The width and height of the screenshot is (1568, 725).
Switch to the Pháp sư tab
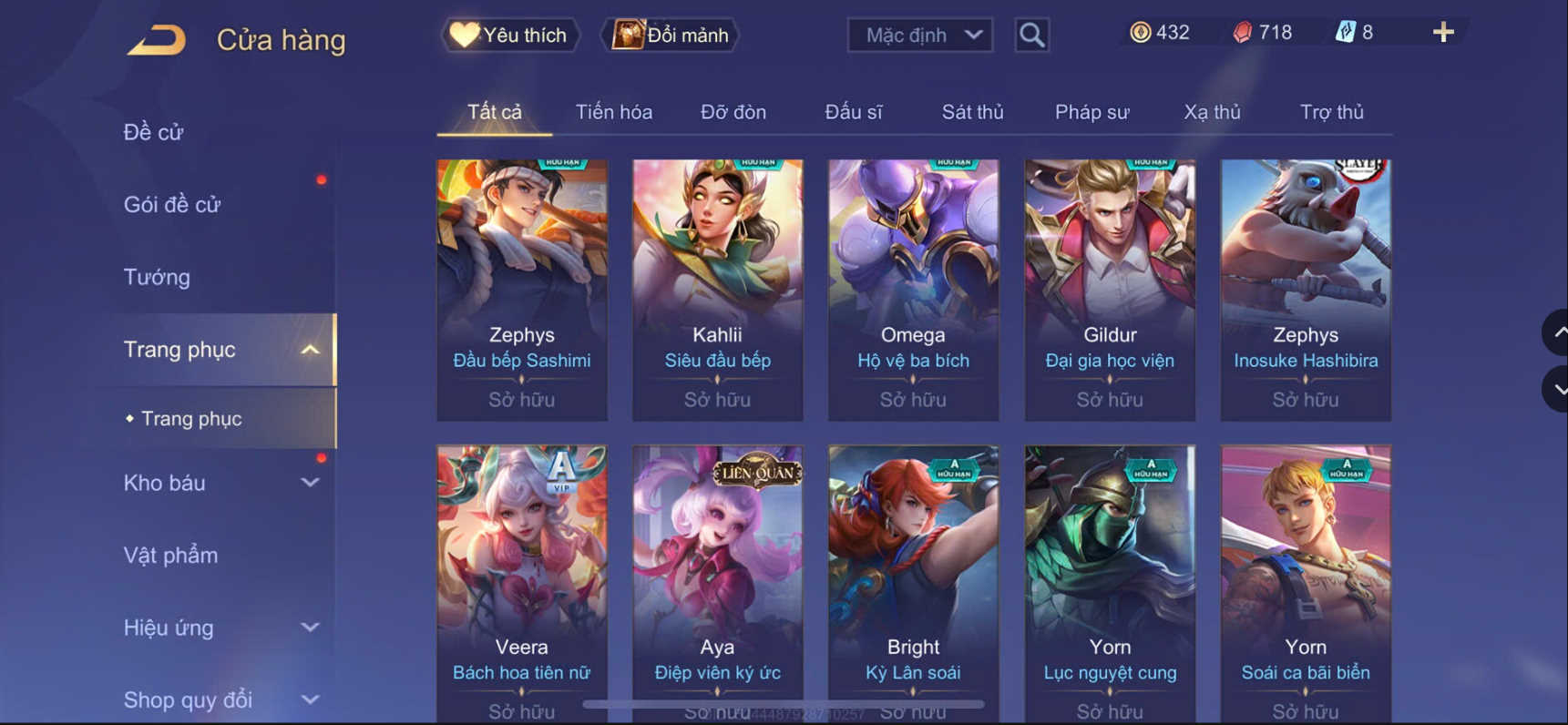pos(1091,112)
